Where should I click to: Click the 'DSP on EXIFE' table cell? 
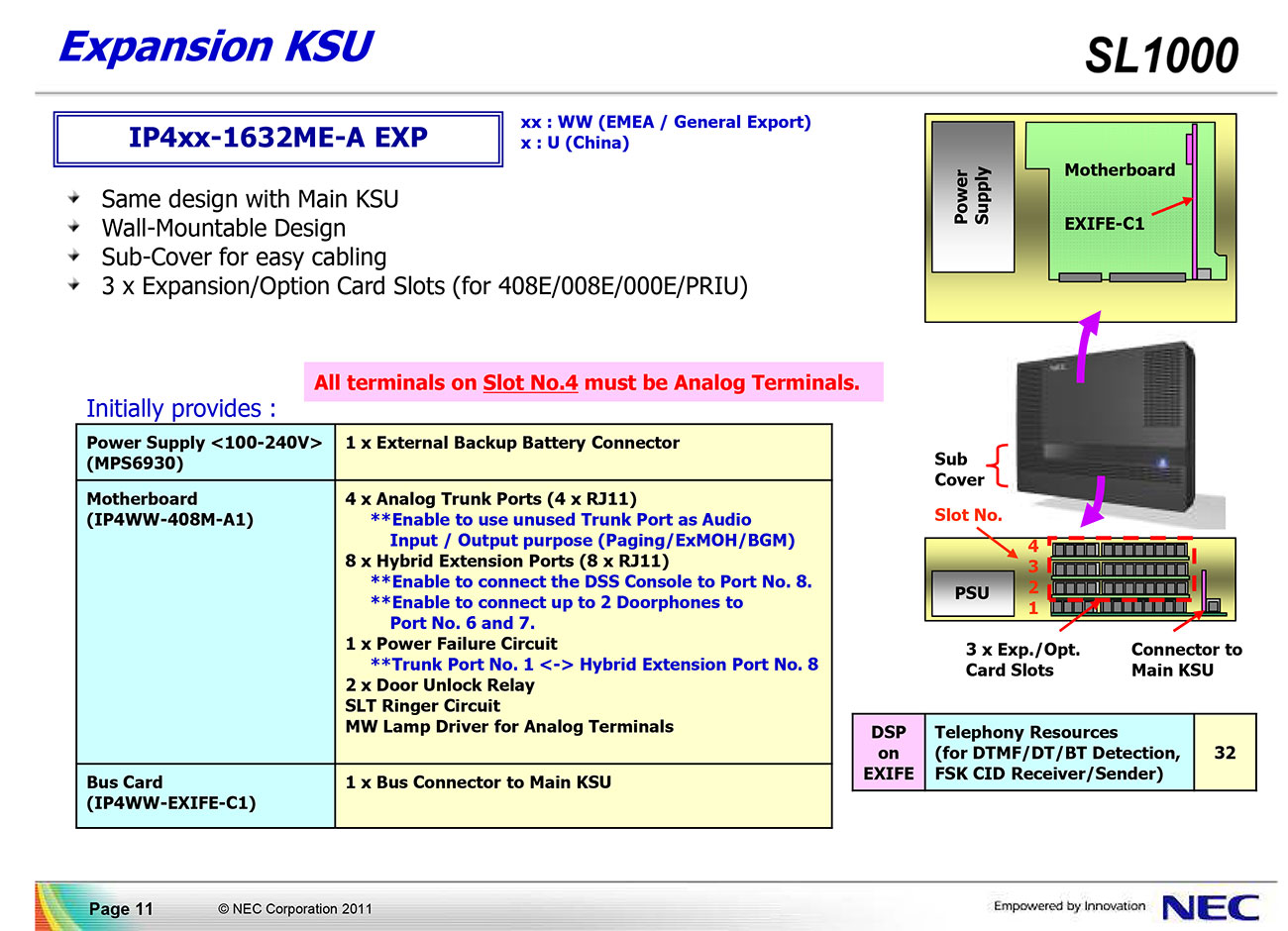pyautogui.click(x=889, y=753)
